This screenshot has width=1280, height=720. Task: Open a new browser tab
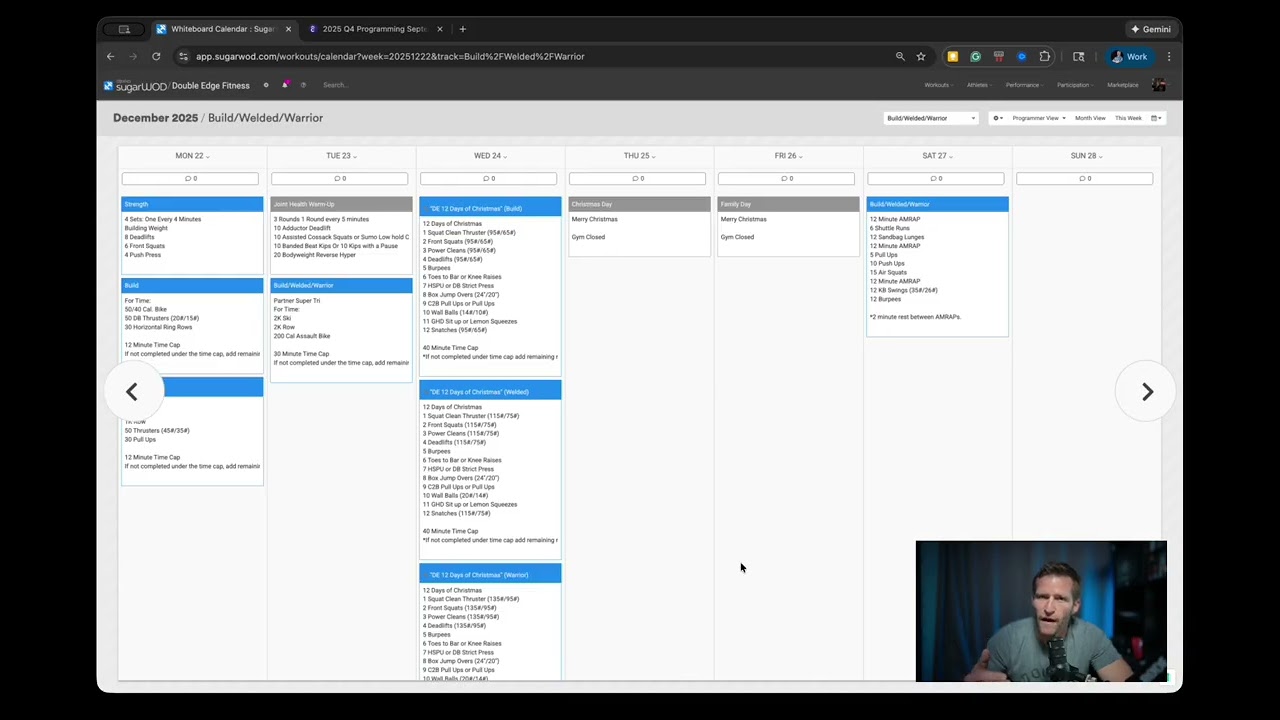[x=462, y=29]
